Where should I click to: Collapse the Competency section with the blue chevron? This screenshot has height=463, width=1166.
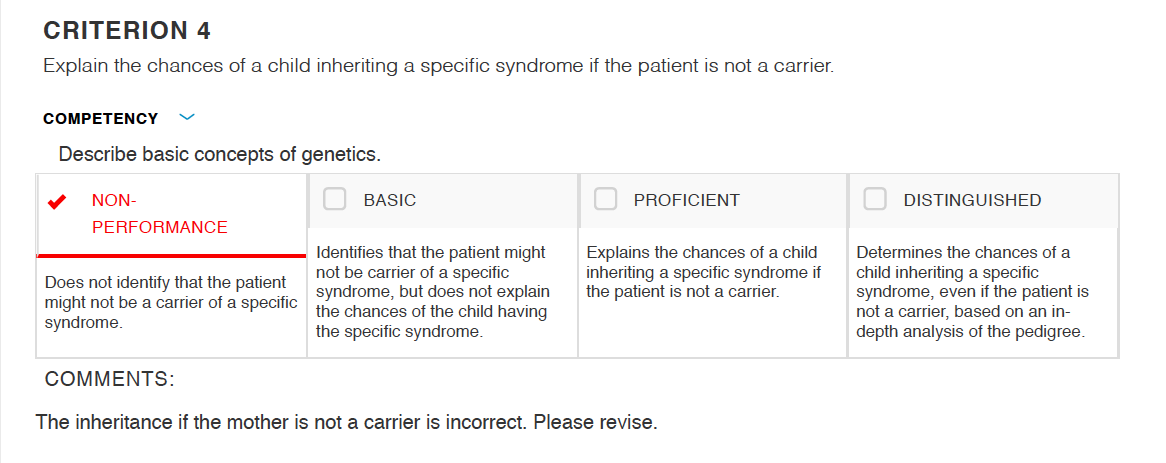[x=187, y=117]
